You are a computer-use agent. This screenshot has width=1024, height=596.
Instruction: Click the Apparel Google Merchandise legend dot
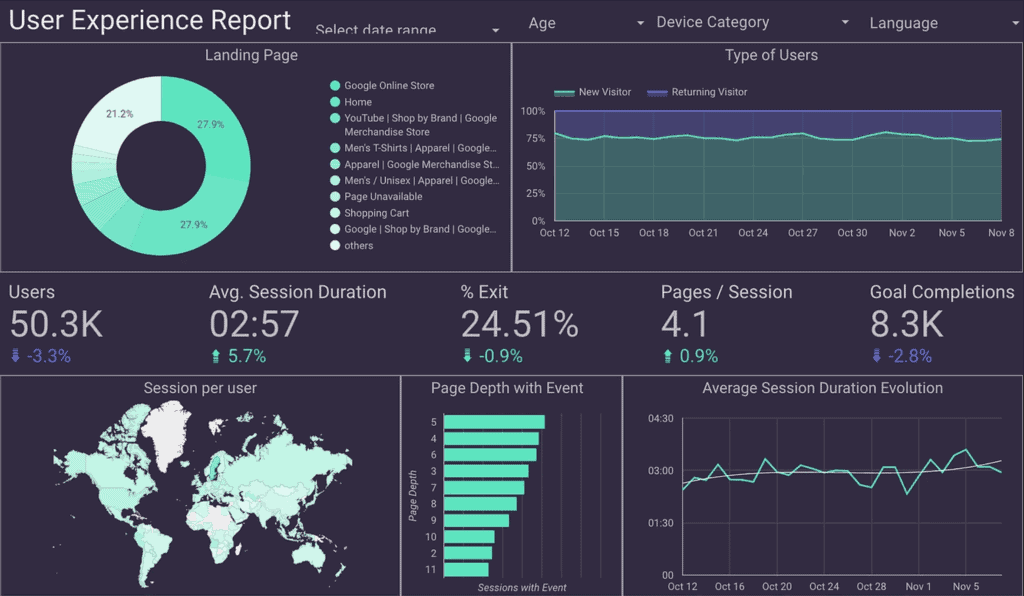335,165
